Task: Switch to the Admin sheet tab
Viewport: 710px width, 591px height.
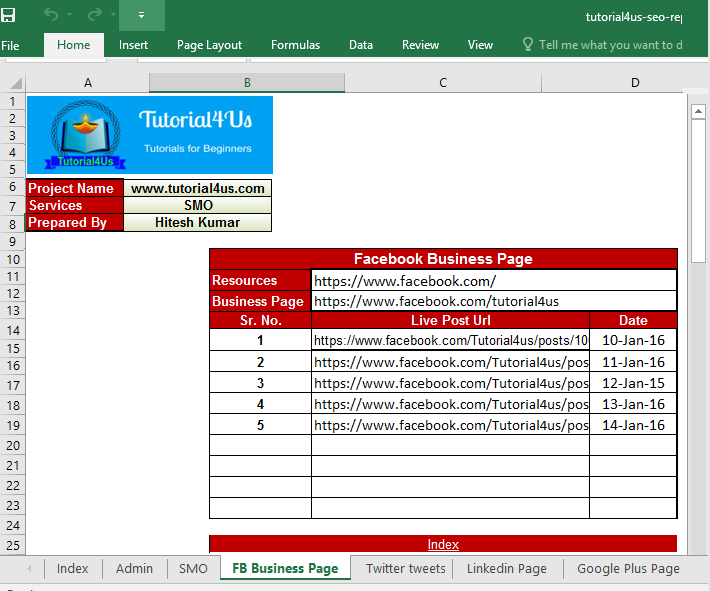Action: [x=134, y=568]
